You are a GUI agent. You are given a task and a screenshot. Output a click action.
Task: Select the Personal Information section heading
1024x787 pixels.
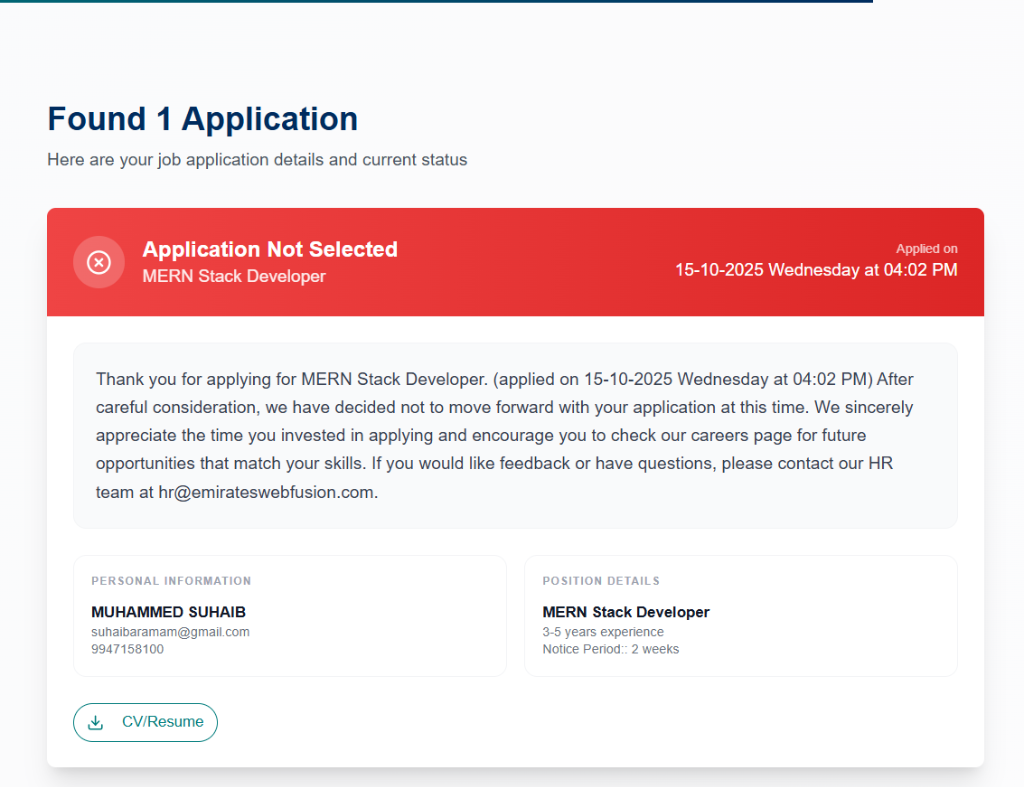click(170, 580)
